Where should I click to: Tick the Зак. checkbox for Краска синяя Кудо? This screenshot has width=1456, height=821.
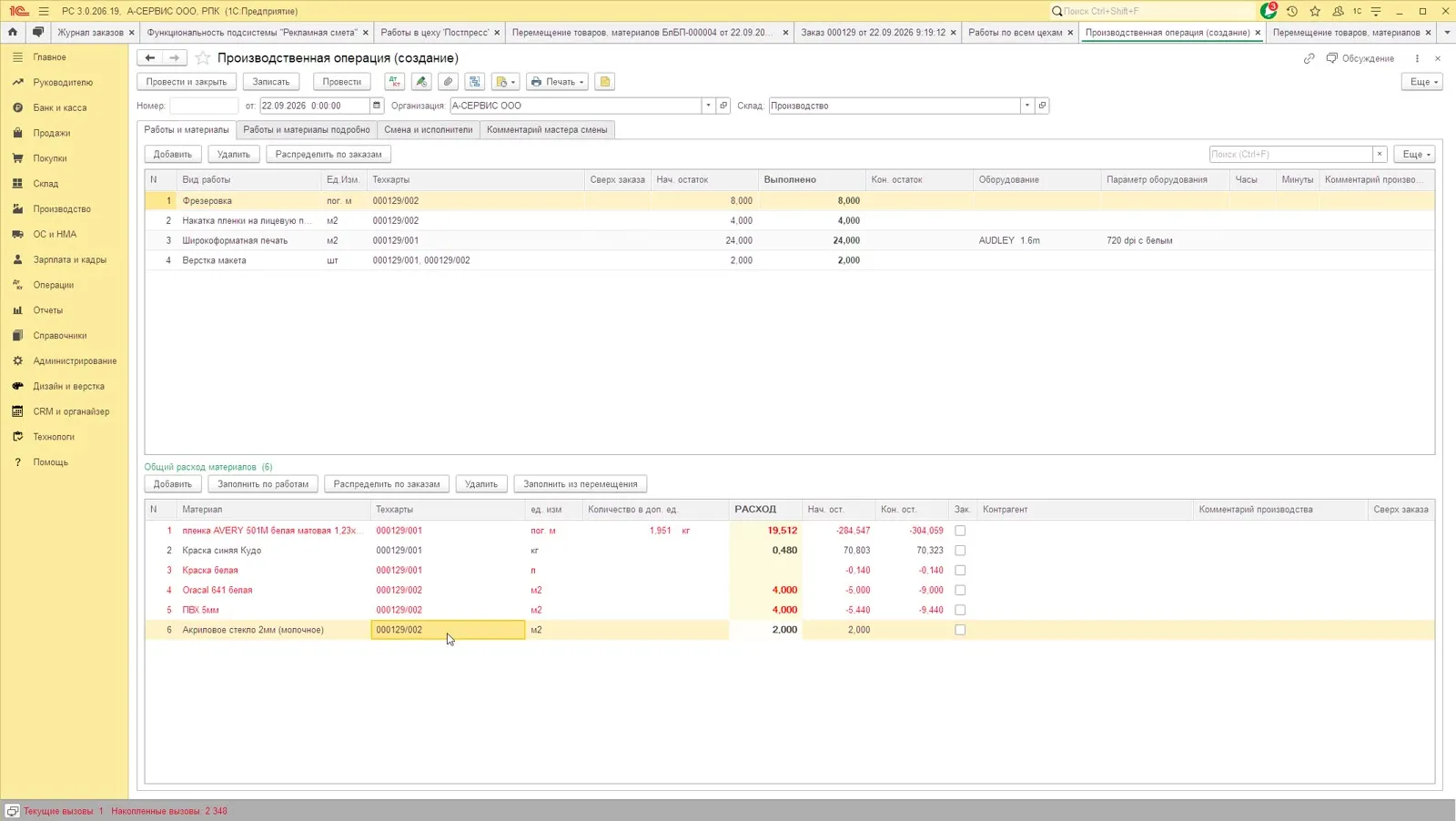(x=960, y=551)
